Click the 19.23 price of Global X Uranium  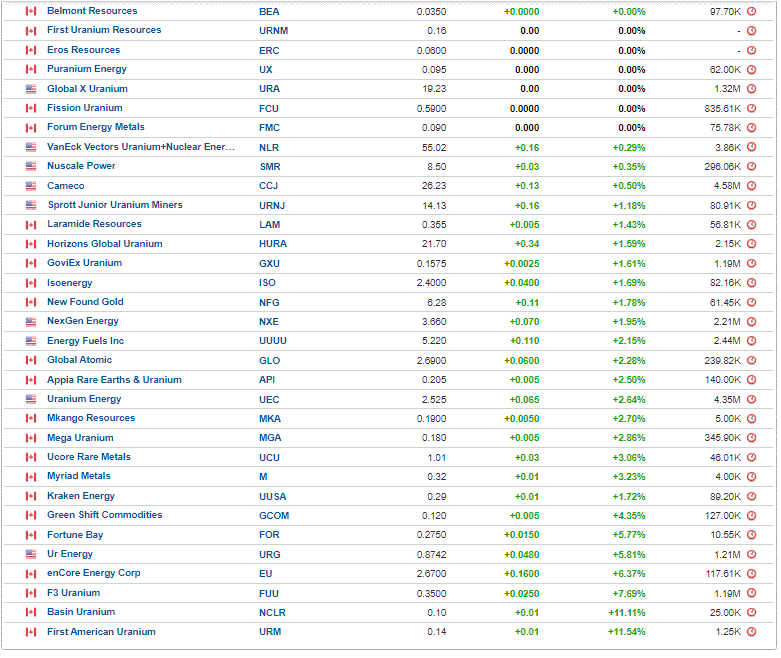(x=436, y=89)
